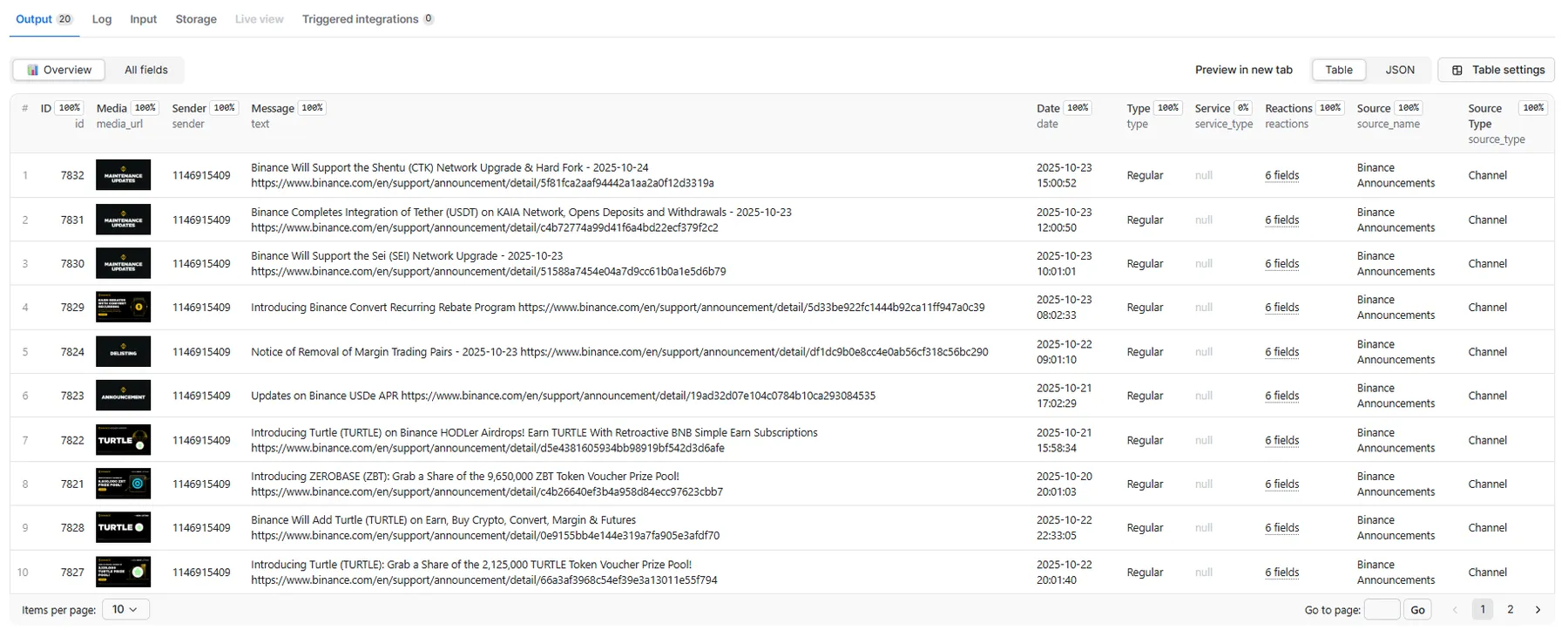Open the Output tab
The width and height of the screenshot is (1568, 630).
coord(44,19)
